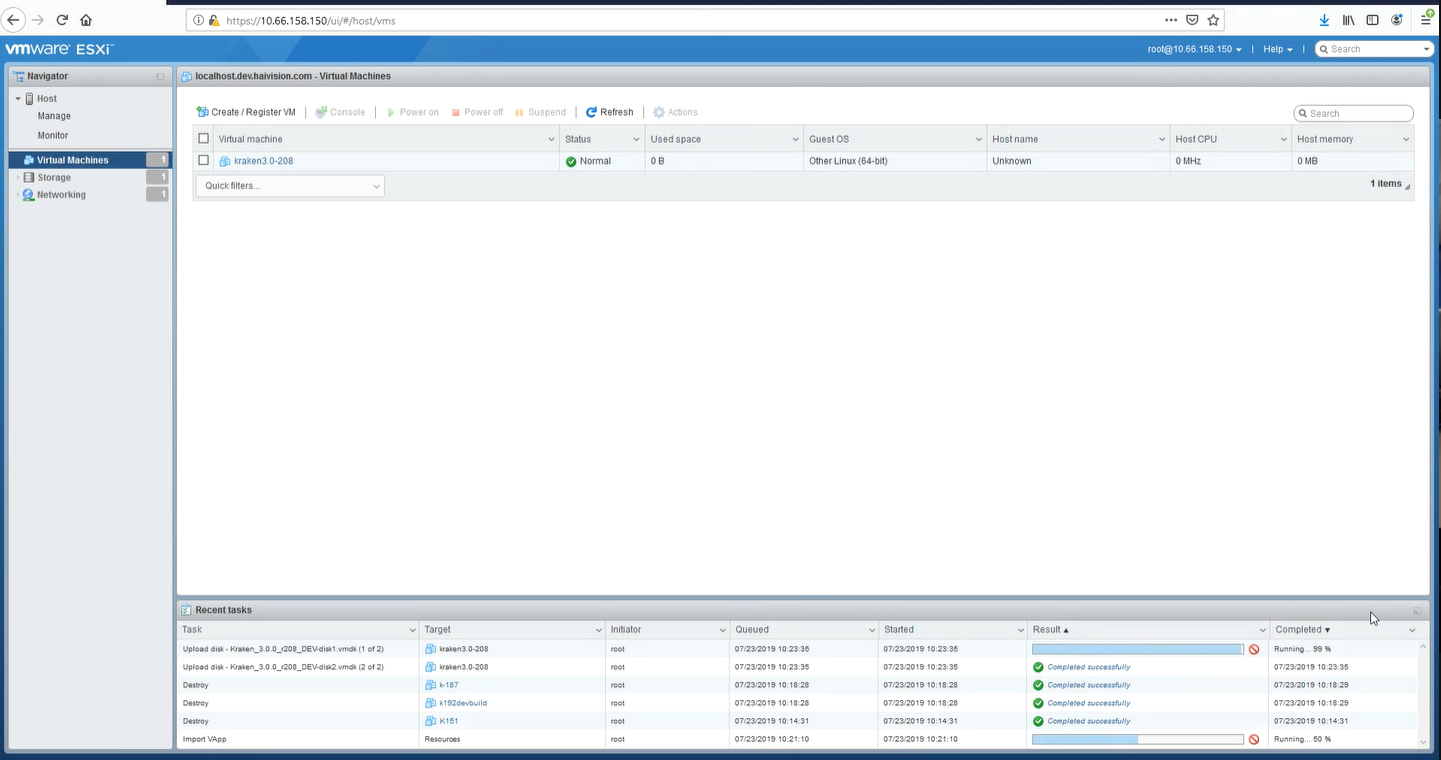Viewport: 1441px width, 760px height.
Task: Open the Help dropdown menu
Action: [1277, 49]
